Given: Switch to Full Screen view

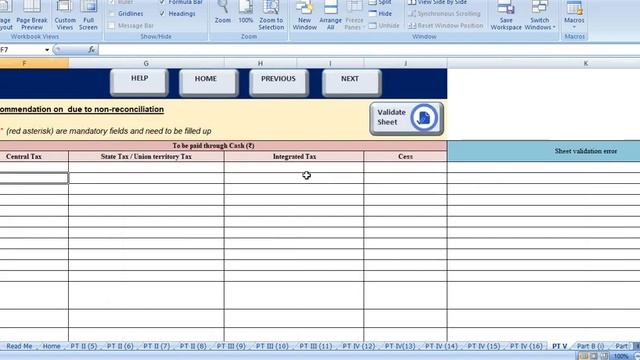Looking at the screenshot, I should (88, 16).
